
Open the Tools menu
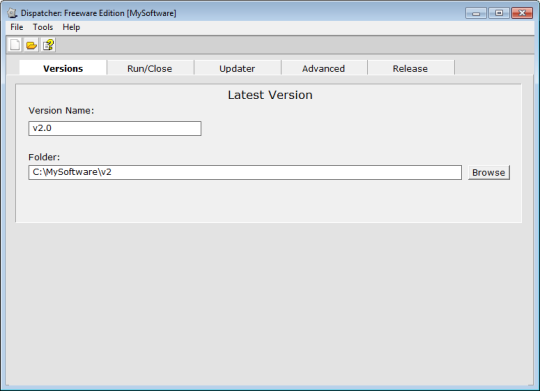[x=43, y=27]
